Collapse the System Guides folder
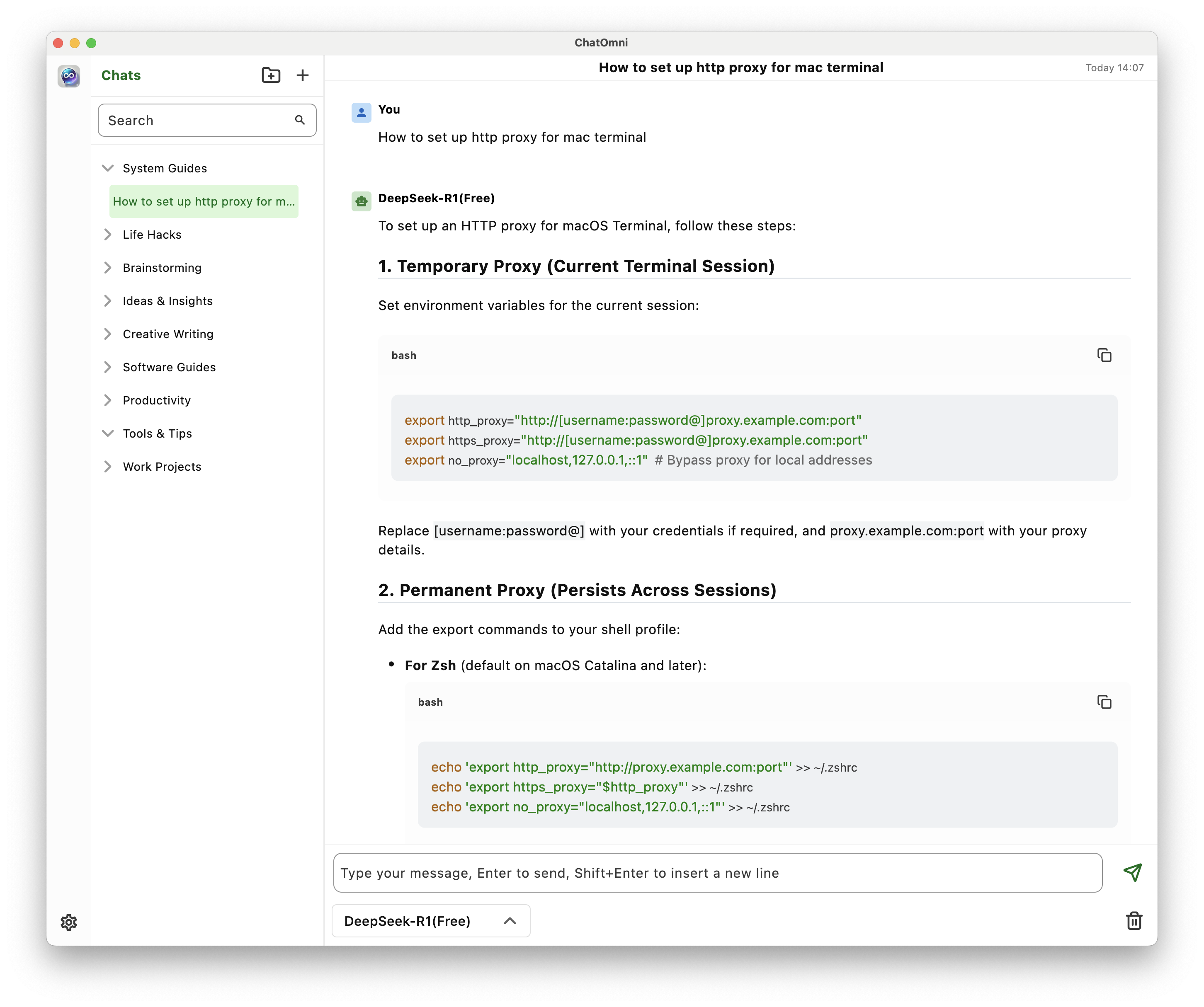 [x=108, y=168]
